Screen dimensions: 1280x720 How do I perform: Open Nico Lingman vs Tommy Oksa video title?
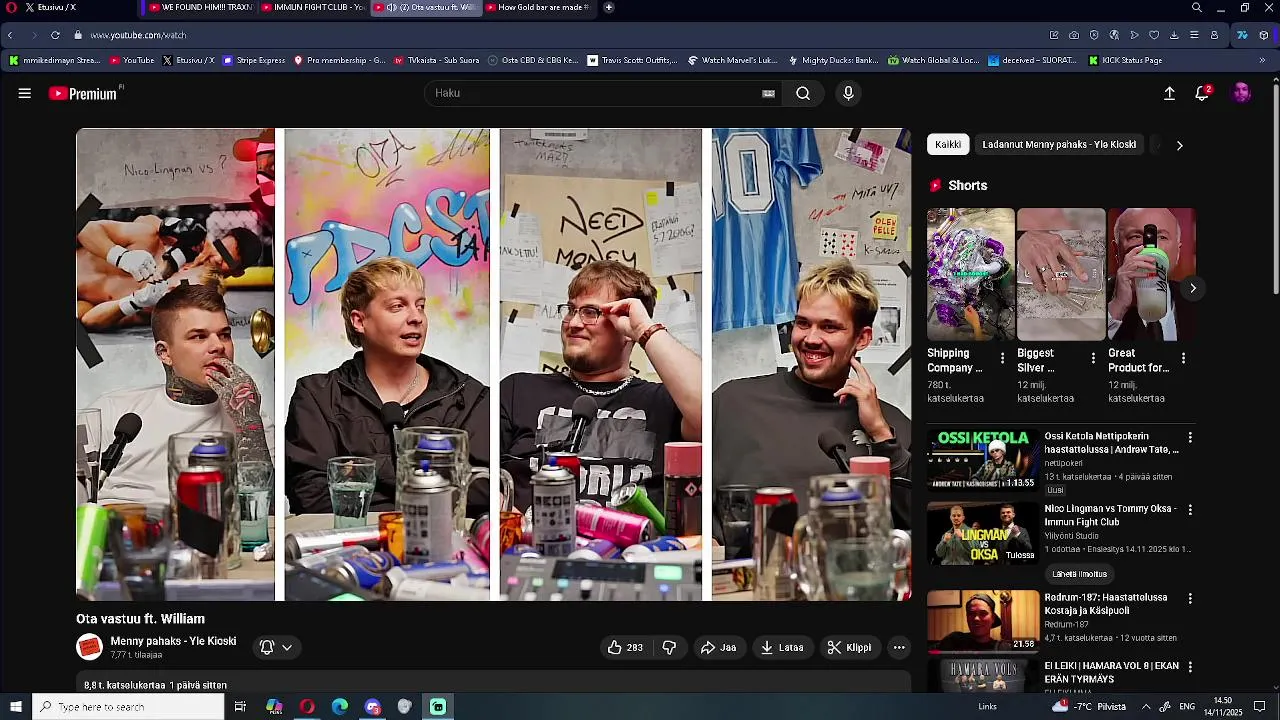click(x=1110, y=515)
